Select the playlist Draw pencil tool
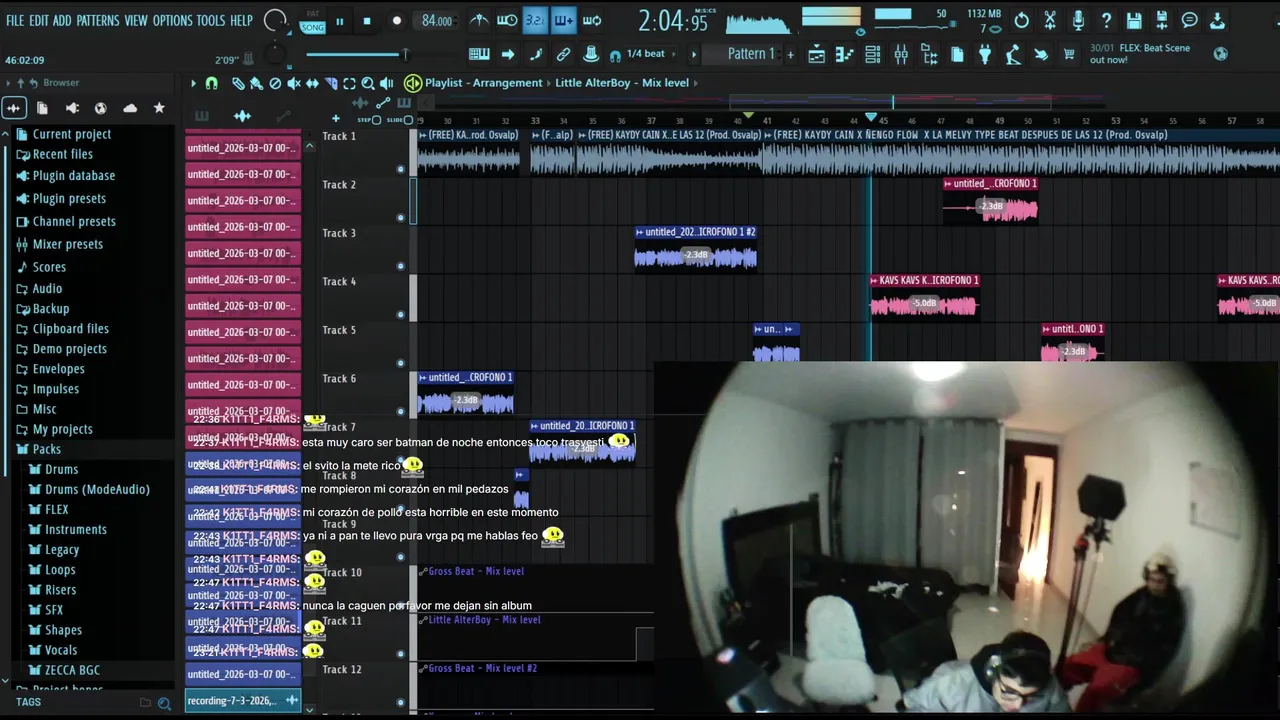The image size is (1280, 720). click(x=238, y=84)
